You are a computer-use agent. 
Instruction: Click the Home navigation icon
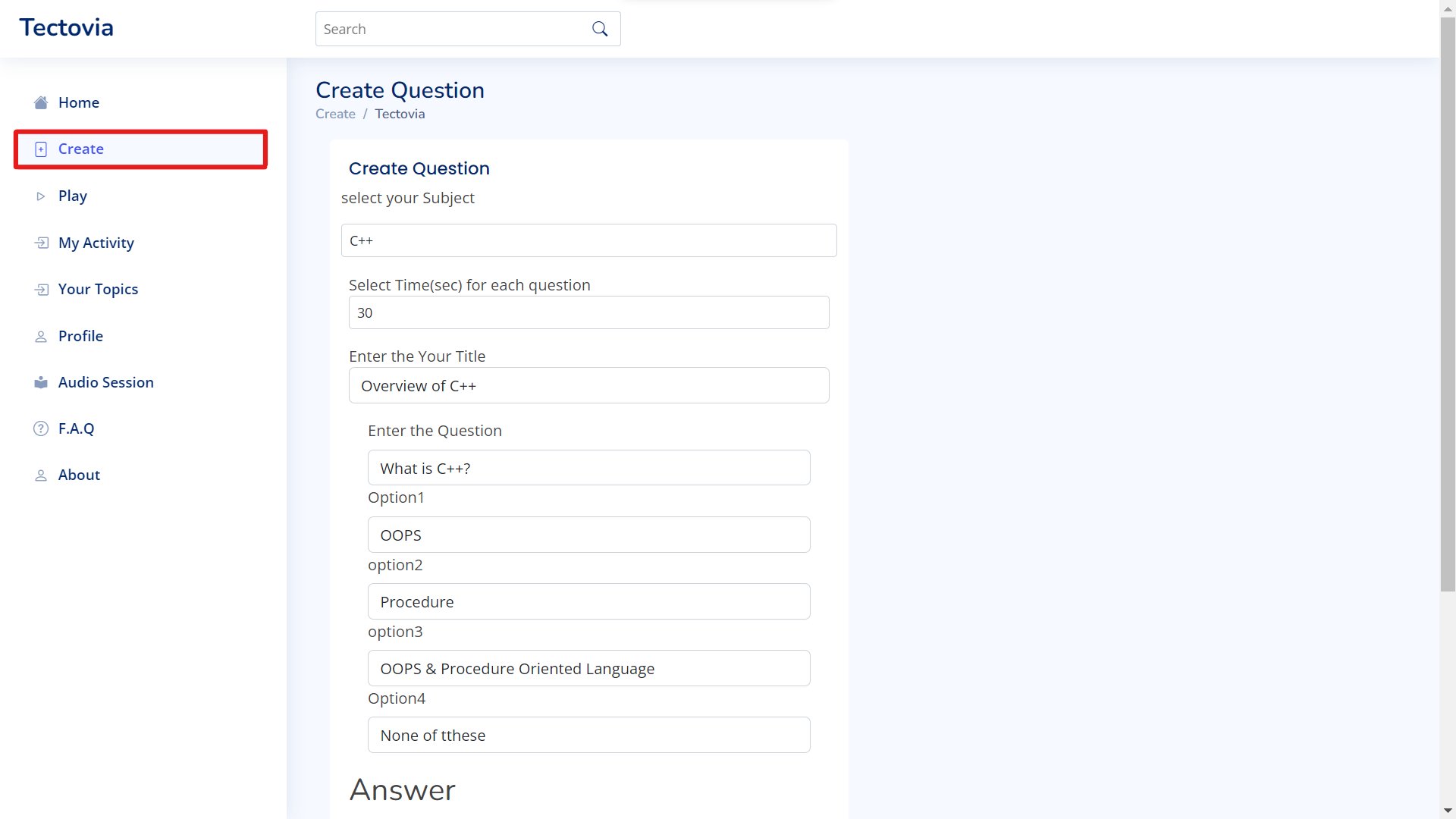click(39, 102)
